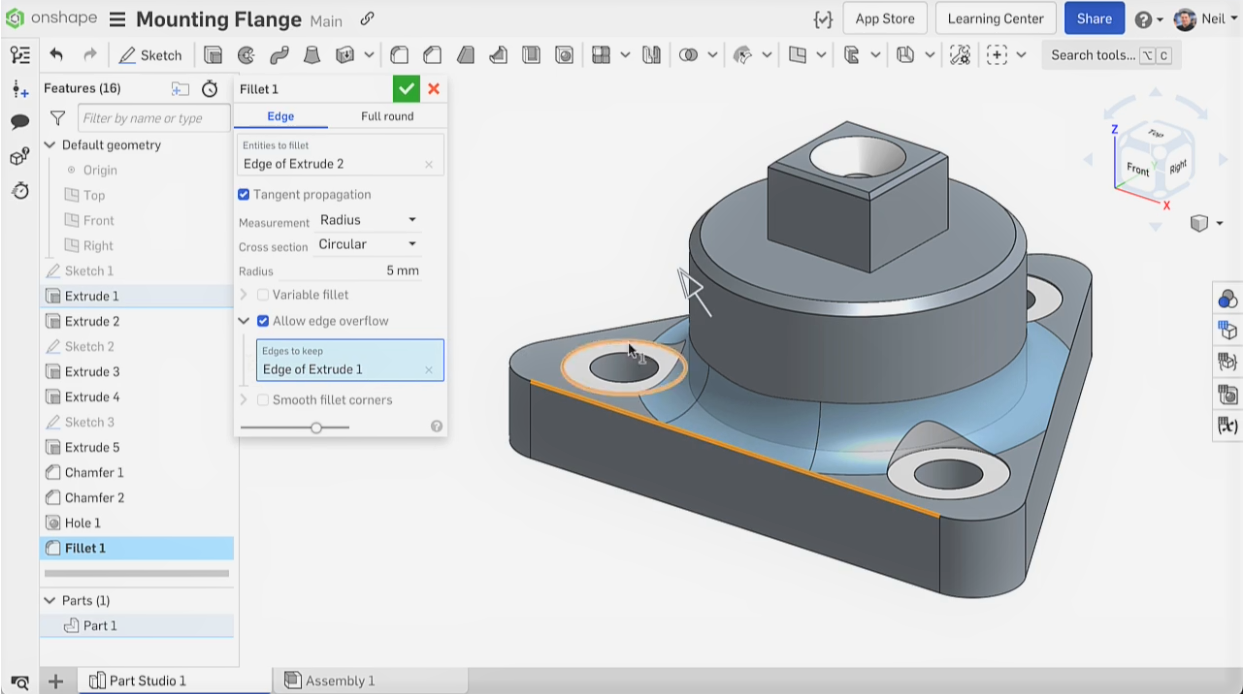The width and height of the screenshot is (1243, 694).
Task: Click the add folder icon in Features header
Action: point(180,89)
